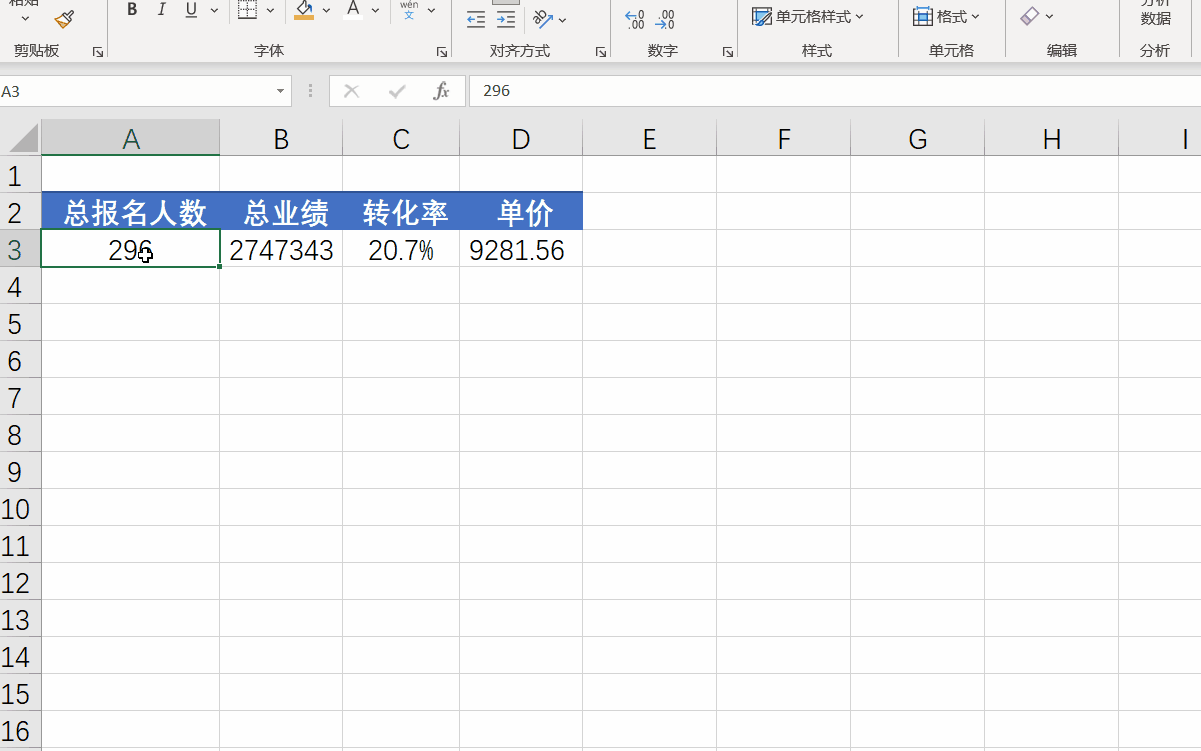
Task: Select column G header
Action: [x=918, y=139]
